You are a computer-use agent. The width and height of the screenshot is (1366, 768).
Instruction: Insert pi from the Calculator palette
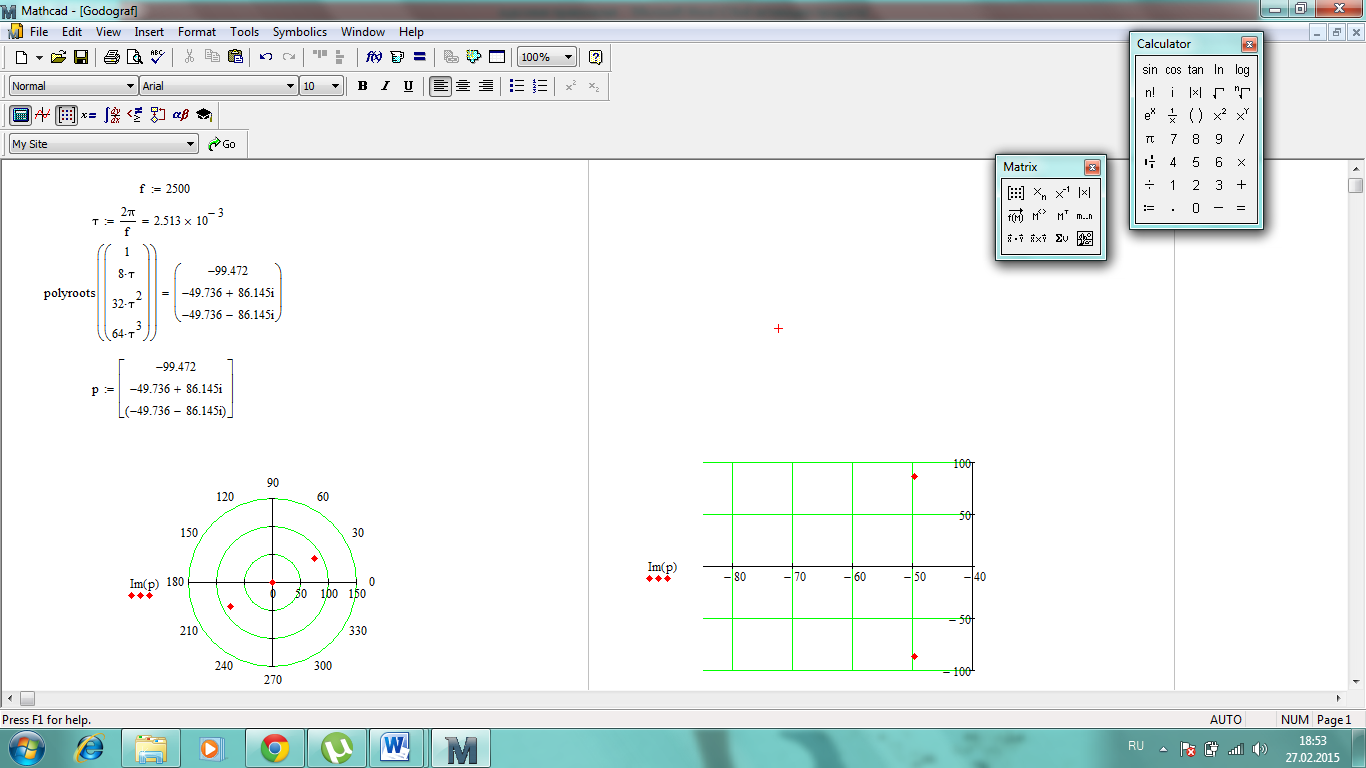(x=1150, y=139)
